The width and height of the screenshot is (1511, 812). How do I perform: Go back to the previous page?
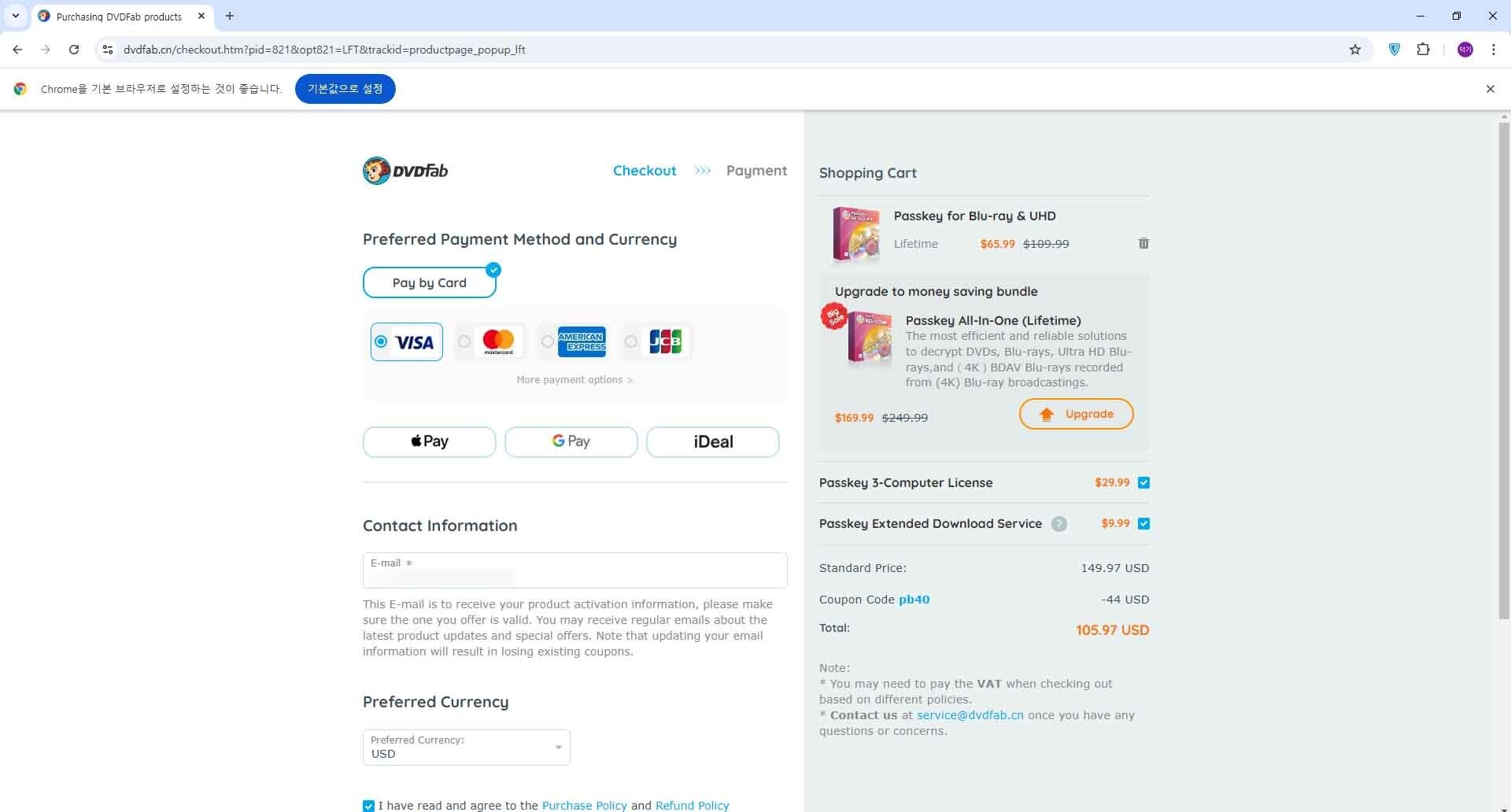(x=17, y=50)
